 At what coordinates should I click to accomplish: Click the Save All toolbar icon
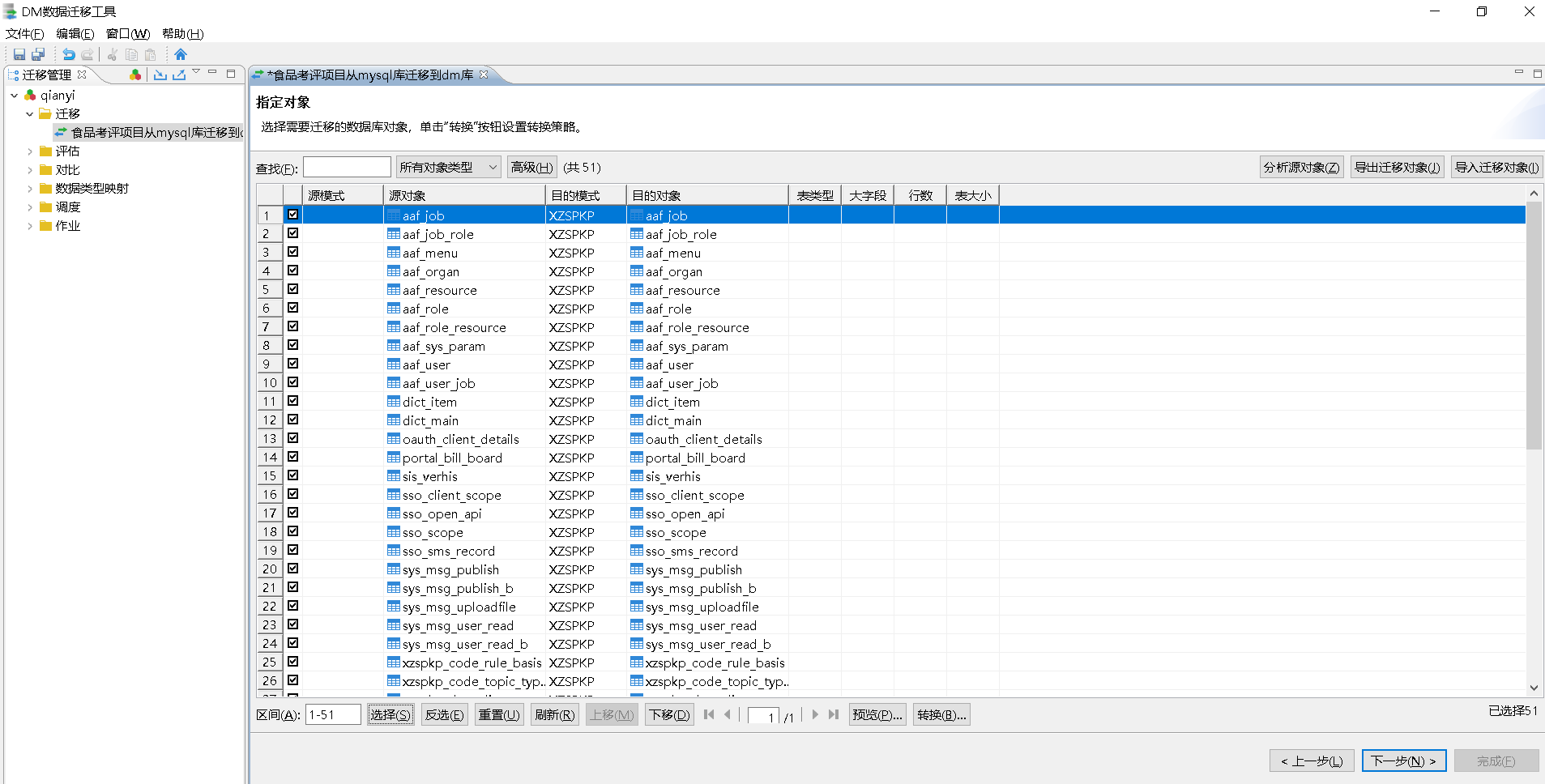pos(38,54)
